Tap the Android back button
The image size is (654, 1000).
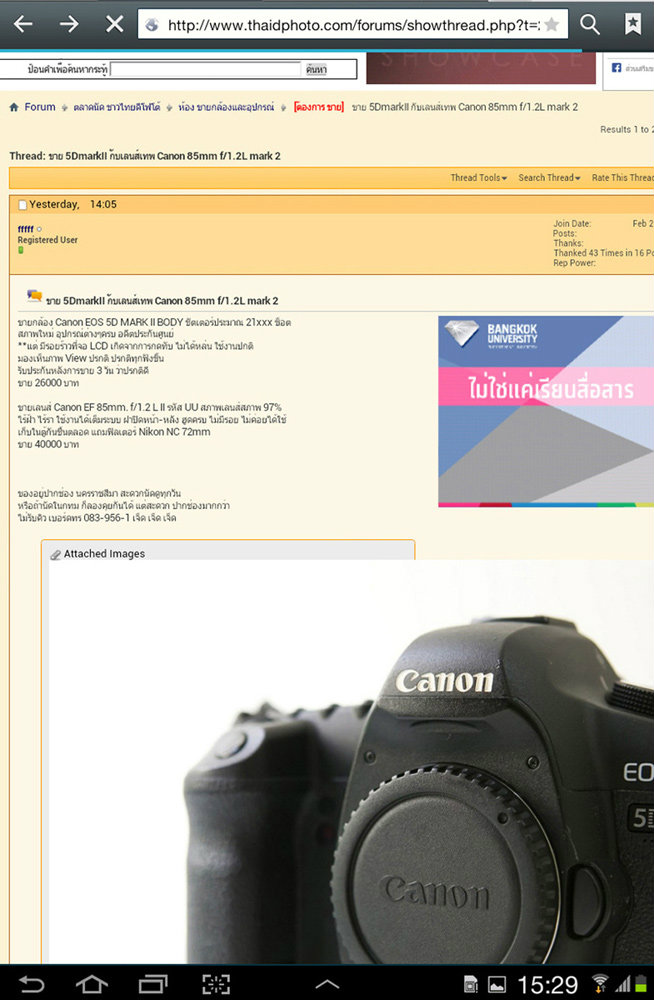pyautogui.click(x=31, y=984)
